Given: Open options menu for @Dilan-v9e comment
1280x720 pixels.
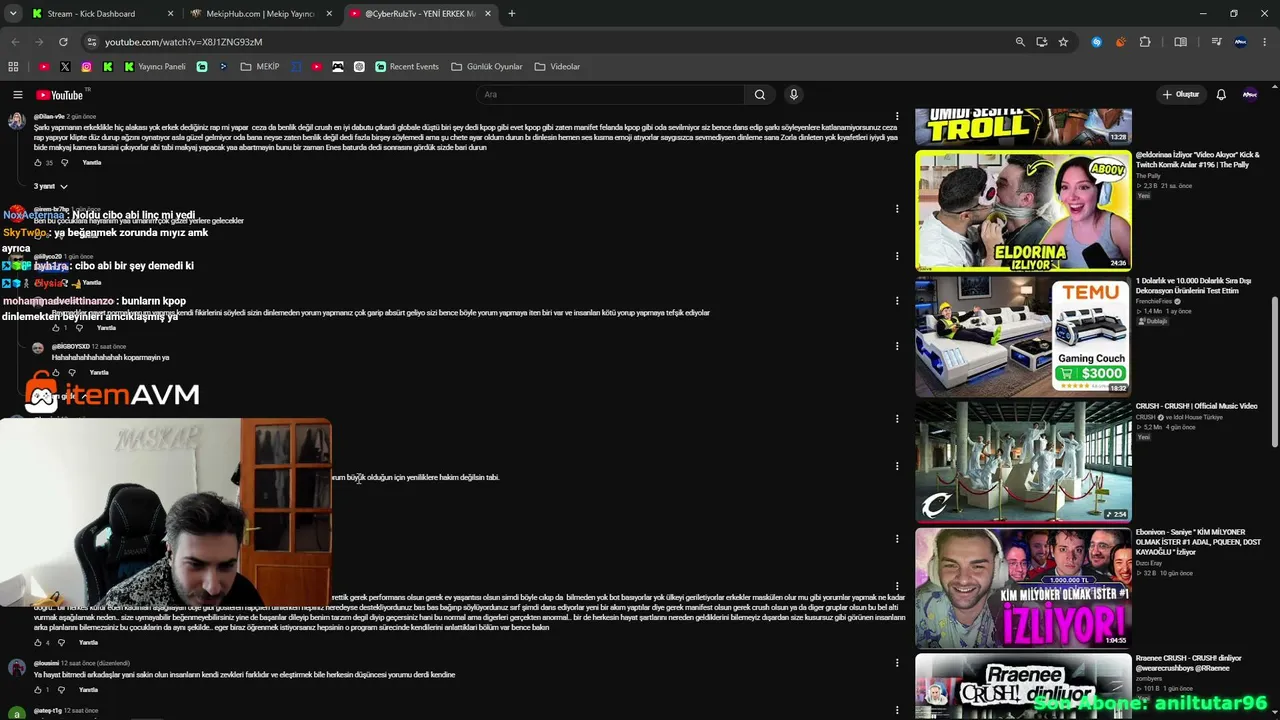Looking at the screenshot, I should tap(897, 117).
